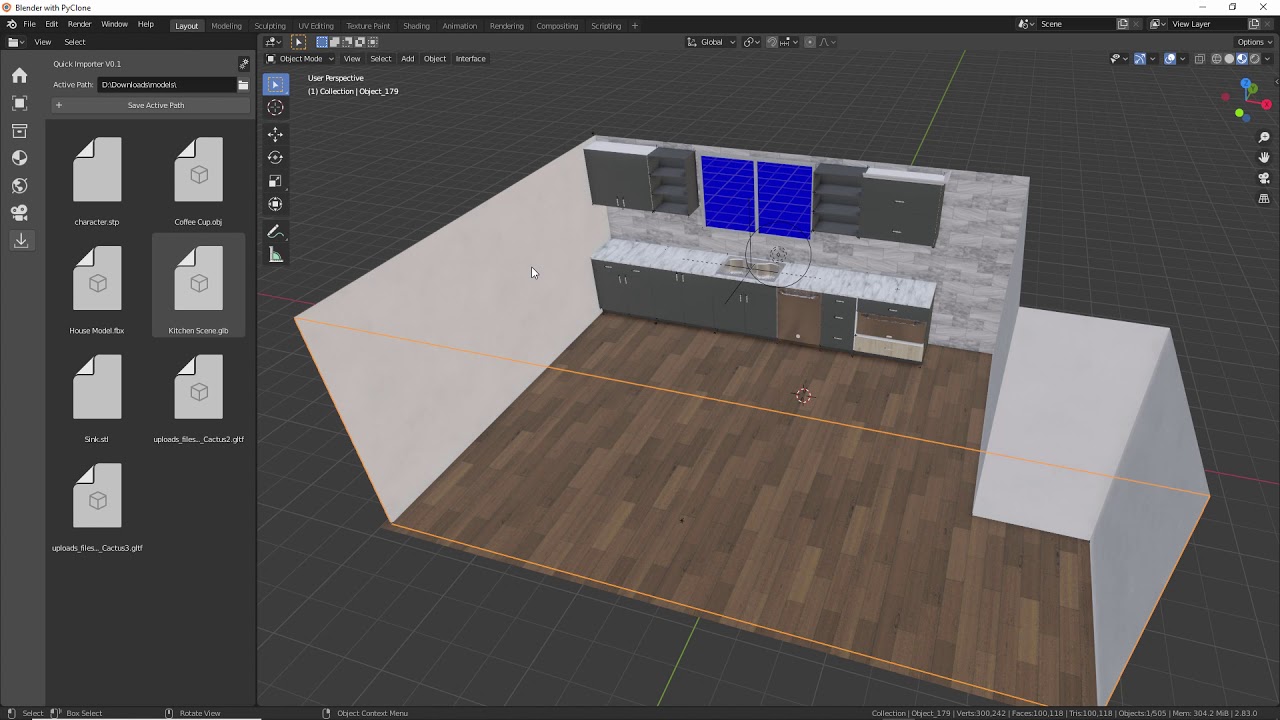This screenshot has height=720, width=1280.
Task: Open the Render menu
Action: tap(79, 24)
